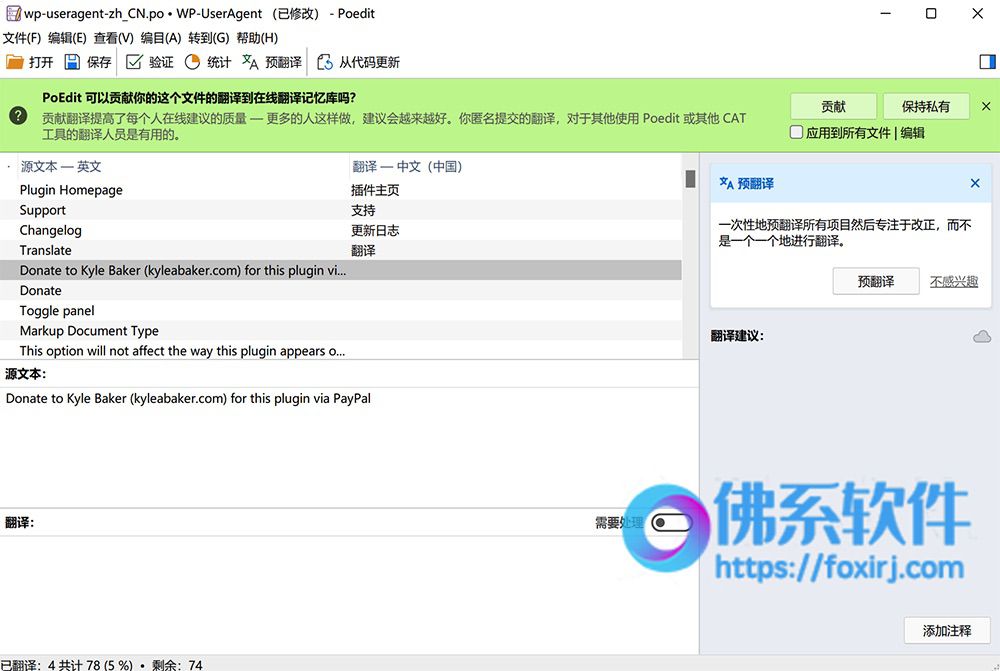The image size is (1000, 671).
Task: Enable the 应用到所有文件 checkbox
Action: click(796, 132)
